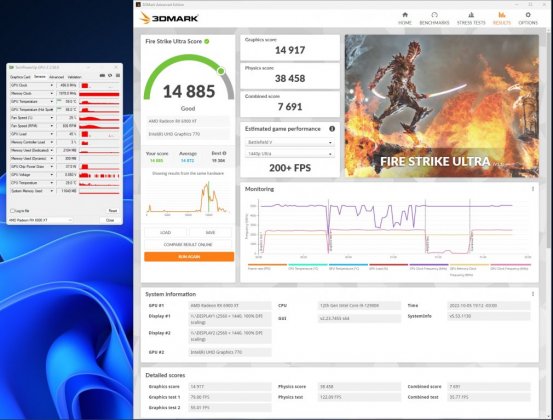This screenshot has width=553, height=420.
Task: Click COMPARE RESULT ONLINE button
Action: pos(188,244)
